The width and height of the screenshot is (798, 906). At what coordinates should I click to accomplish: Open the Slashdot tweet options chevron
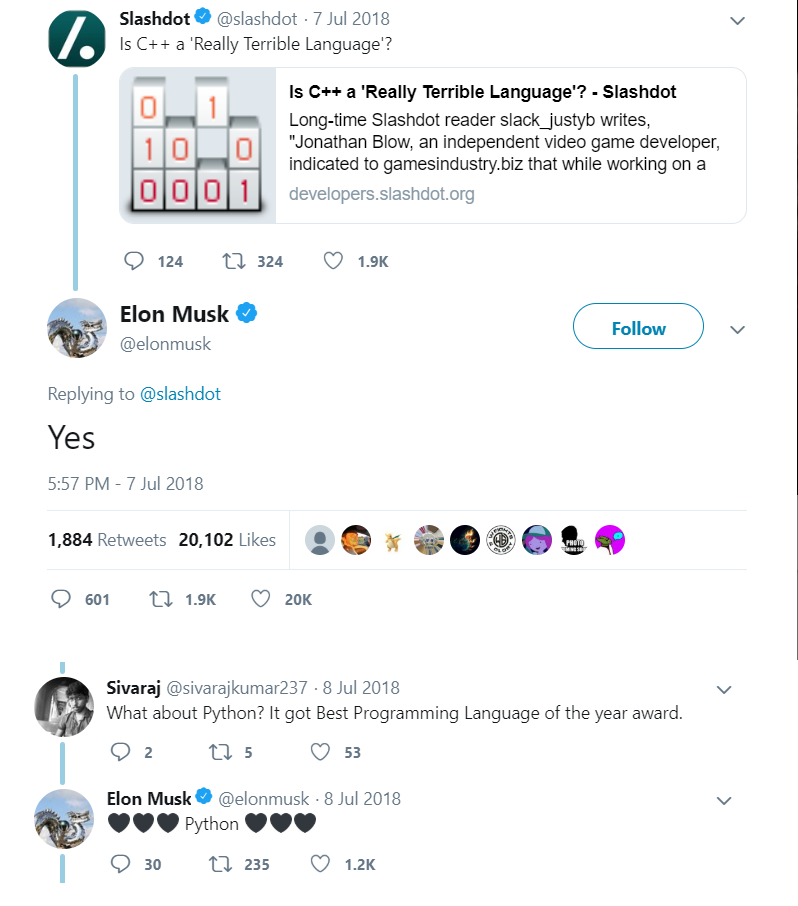click(737, 20)
